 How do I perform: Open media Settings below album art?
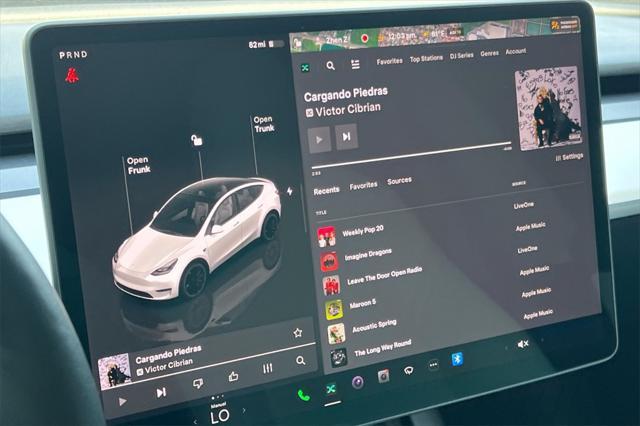coord(569,157)
